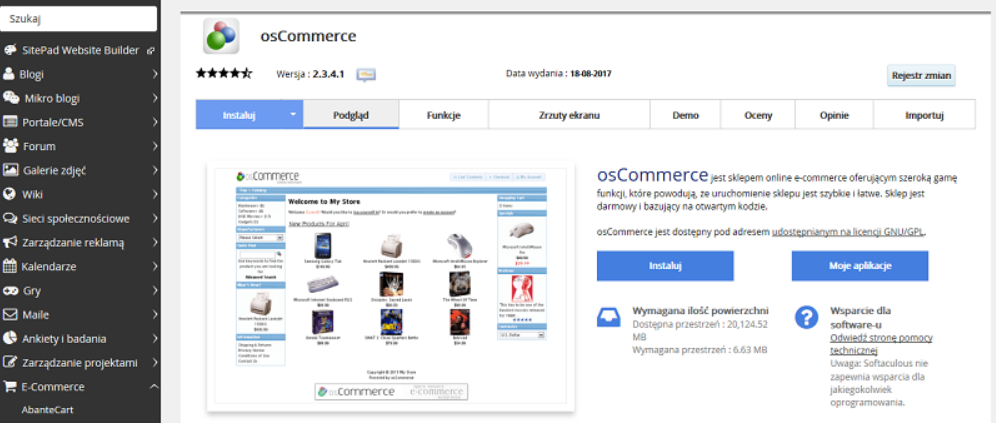Open the Importuj tab
996x423 pixels.
[x=924, y=115]
